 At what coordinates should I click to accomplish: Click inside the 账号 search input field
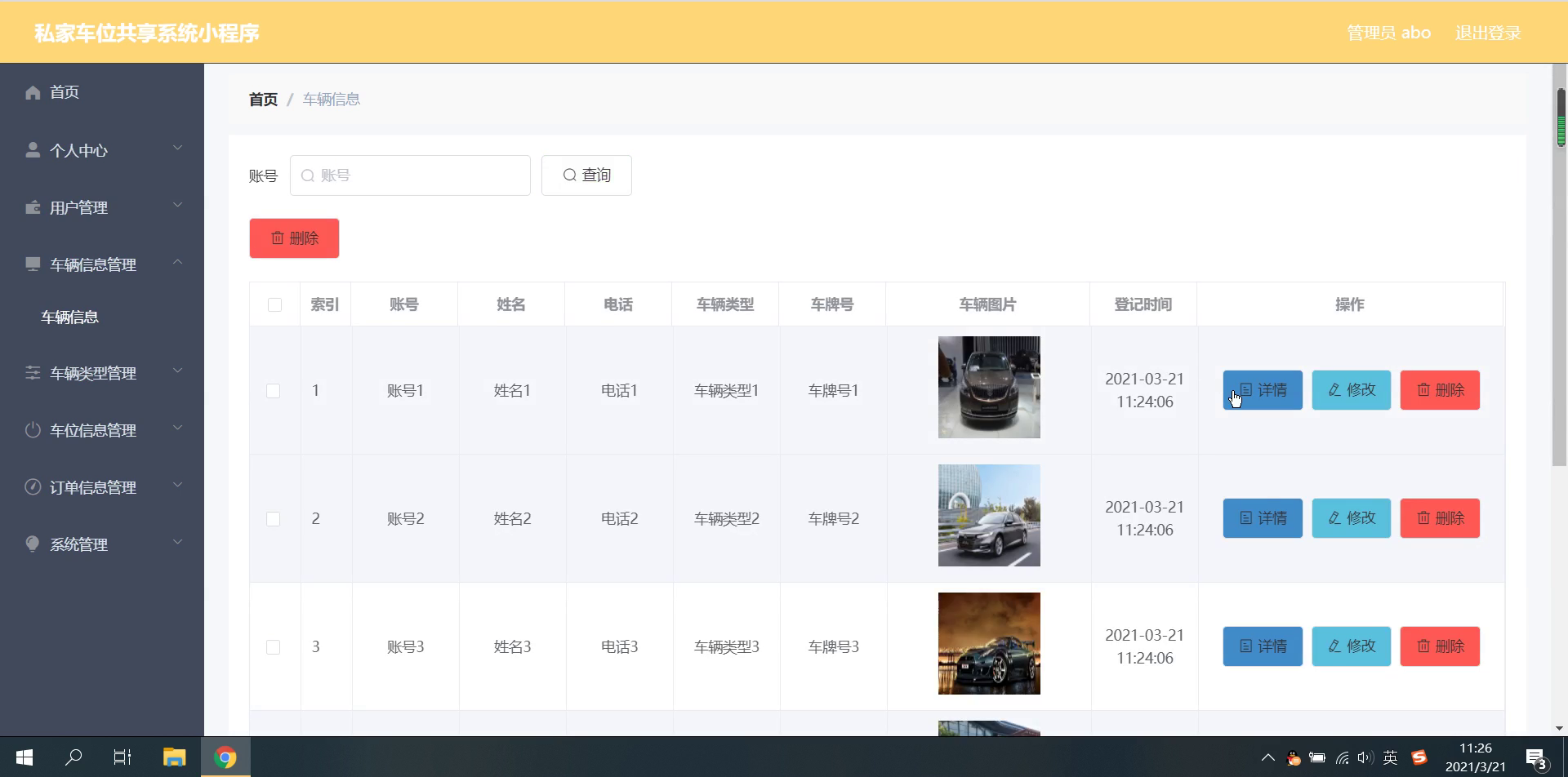pos(410,175)
